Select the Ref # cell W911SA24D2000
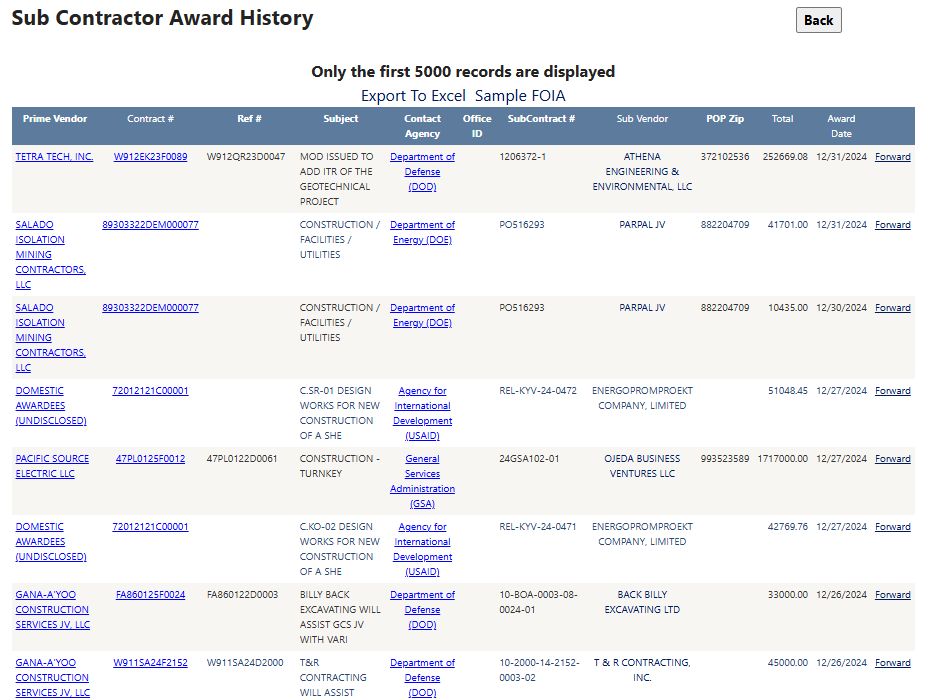The width and height of the screenshot is (940, 700). tap(245, 663)
